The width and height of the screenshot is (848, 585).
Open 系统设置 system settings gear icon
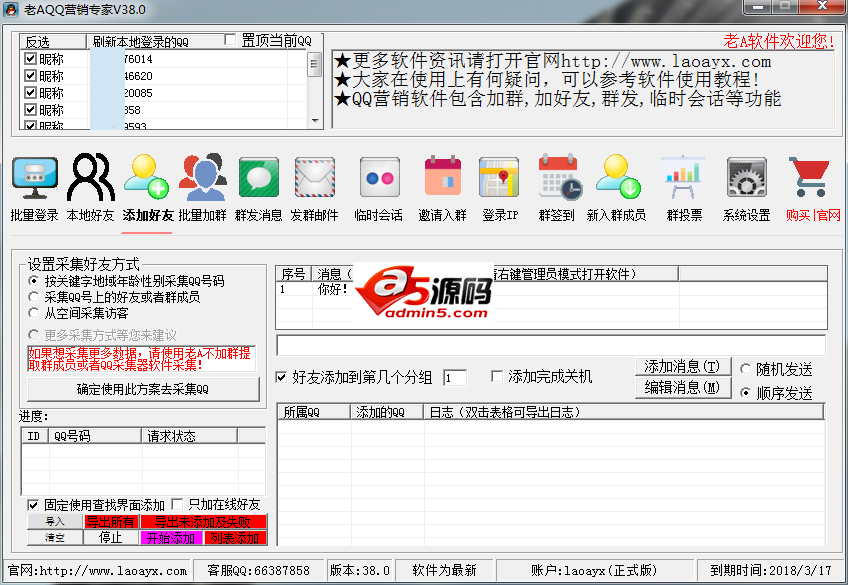point(747,180)
